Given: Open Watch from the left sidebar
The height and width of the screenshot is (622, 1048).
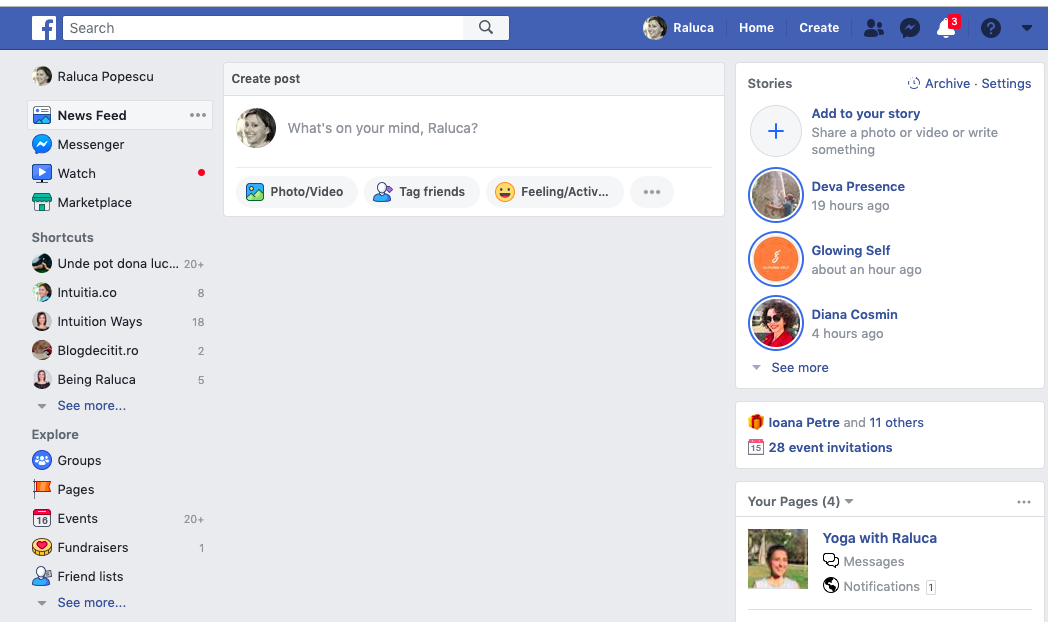Looking at the screenshot, I should point(76,173).
